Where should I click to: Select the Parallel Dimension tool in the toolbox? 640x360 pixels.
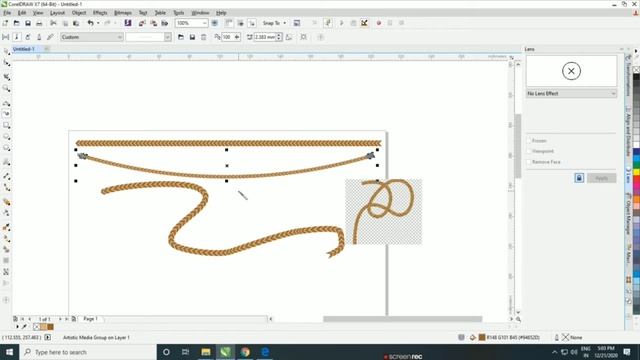6,176
